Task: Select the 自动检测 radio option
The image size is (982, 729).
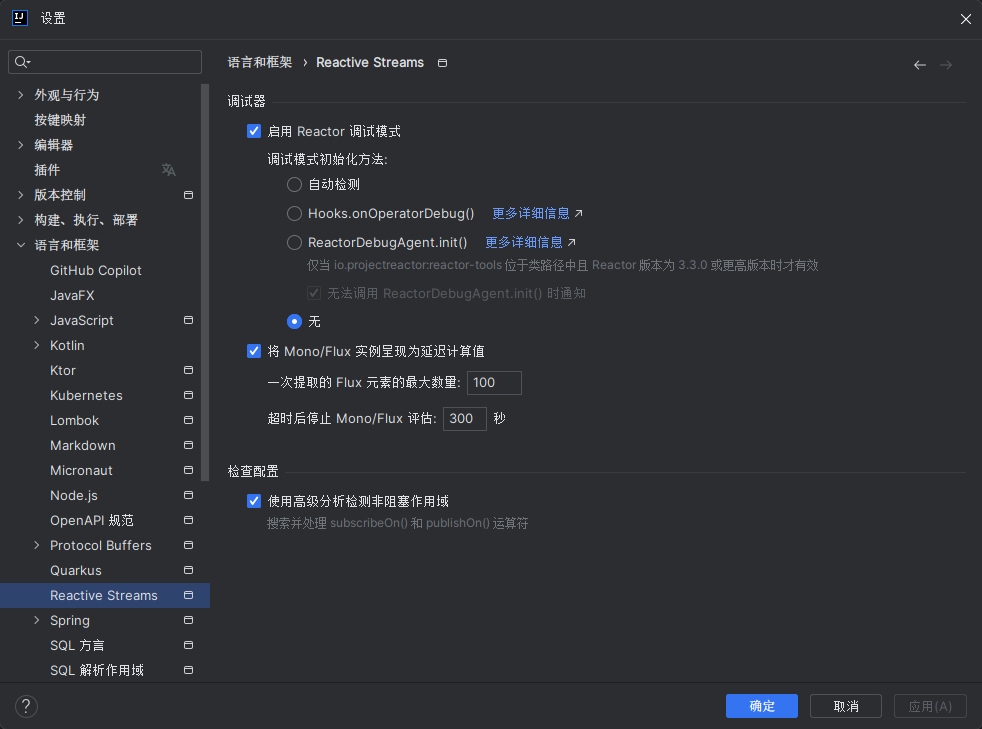Action: 294,184
